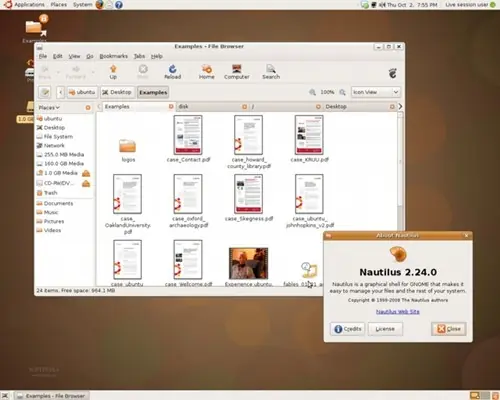Open the Go menu
The height and width of the screenshot is (400, 500).
tap(90, 56)
